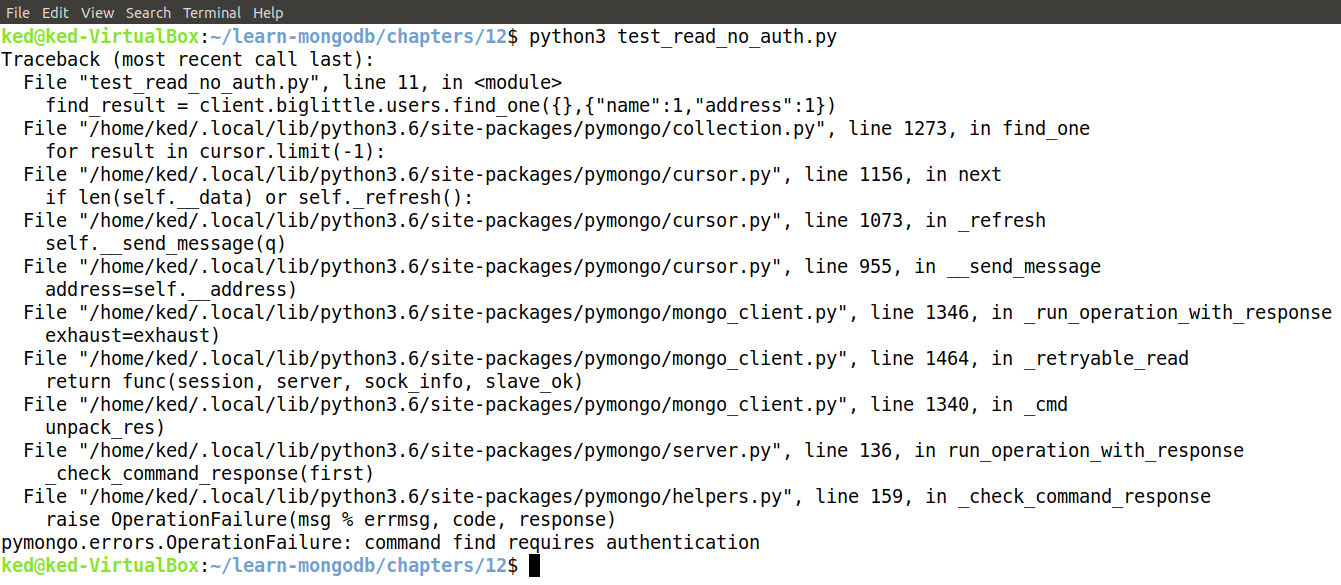
Task: Open the Help menu
Action: tap(268, 13)
